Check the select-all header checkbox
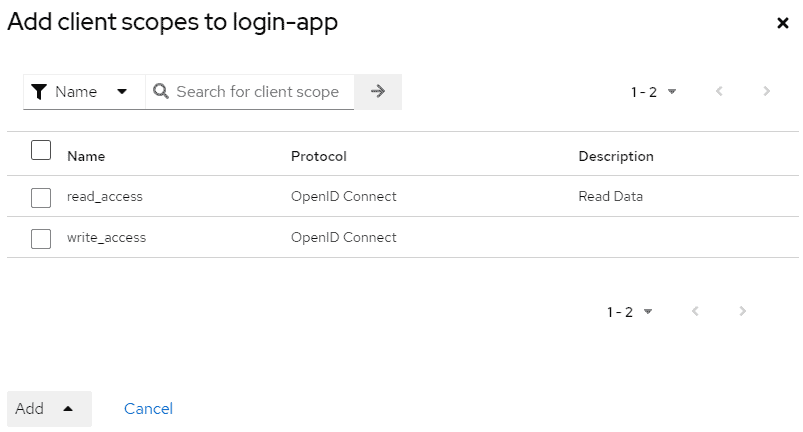This screenshot has width=803, height=432. coord(41,150)
